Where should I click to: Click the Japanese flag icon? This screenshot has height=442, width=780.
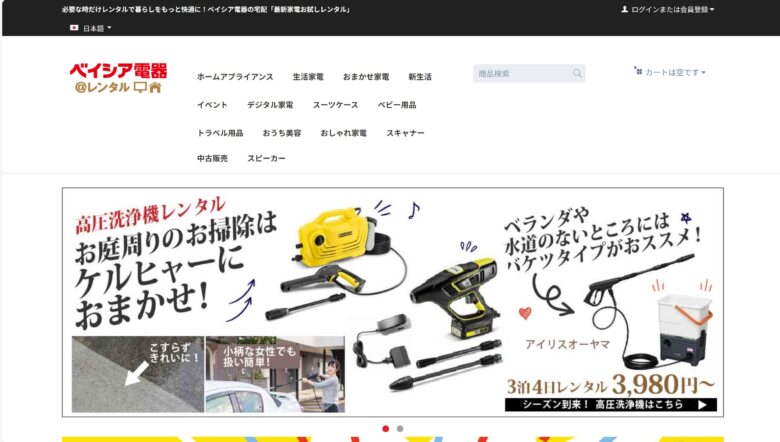point(74,28)
